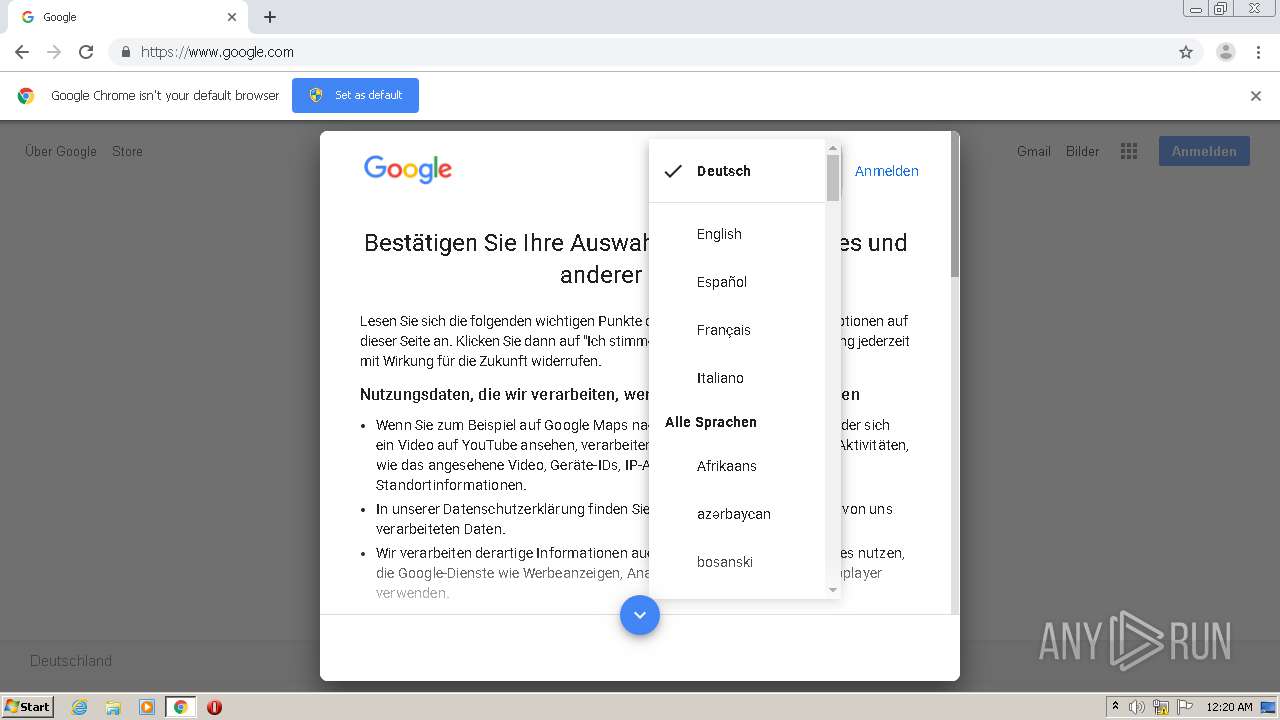Pick Italiano from the language list
The width and height of the screenshot is (1280, 720).
[x=737, y=378]
